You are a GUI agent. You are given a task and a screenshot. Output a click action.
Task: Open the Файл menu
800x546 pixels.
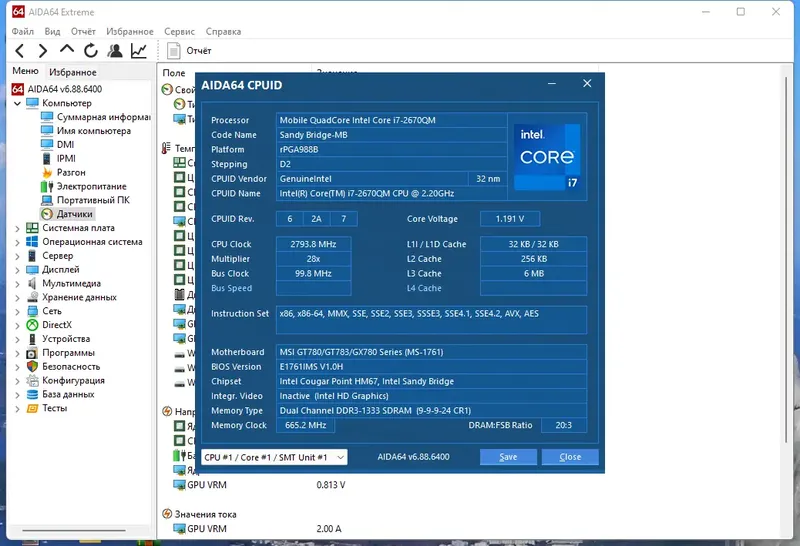click(23, 32)
